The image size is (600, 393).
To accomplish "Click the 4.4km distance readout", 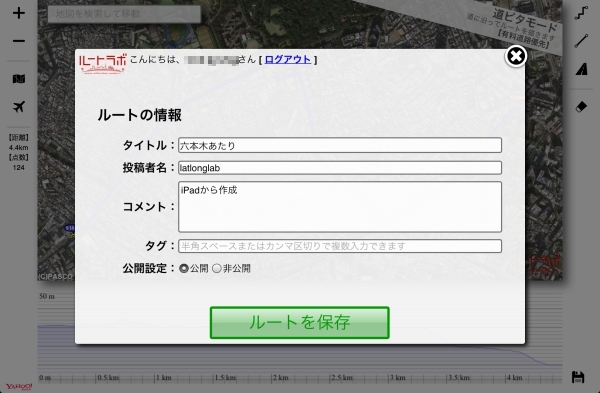I will tap(18, 147).
